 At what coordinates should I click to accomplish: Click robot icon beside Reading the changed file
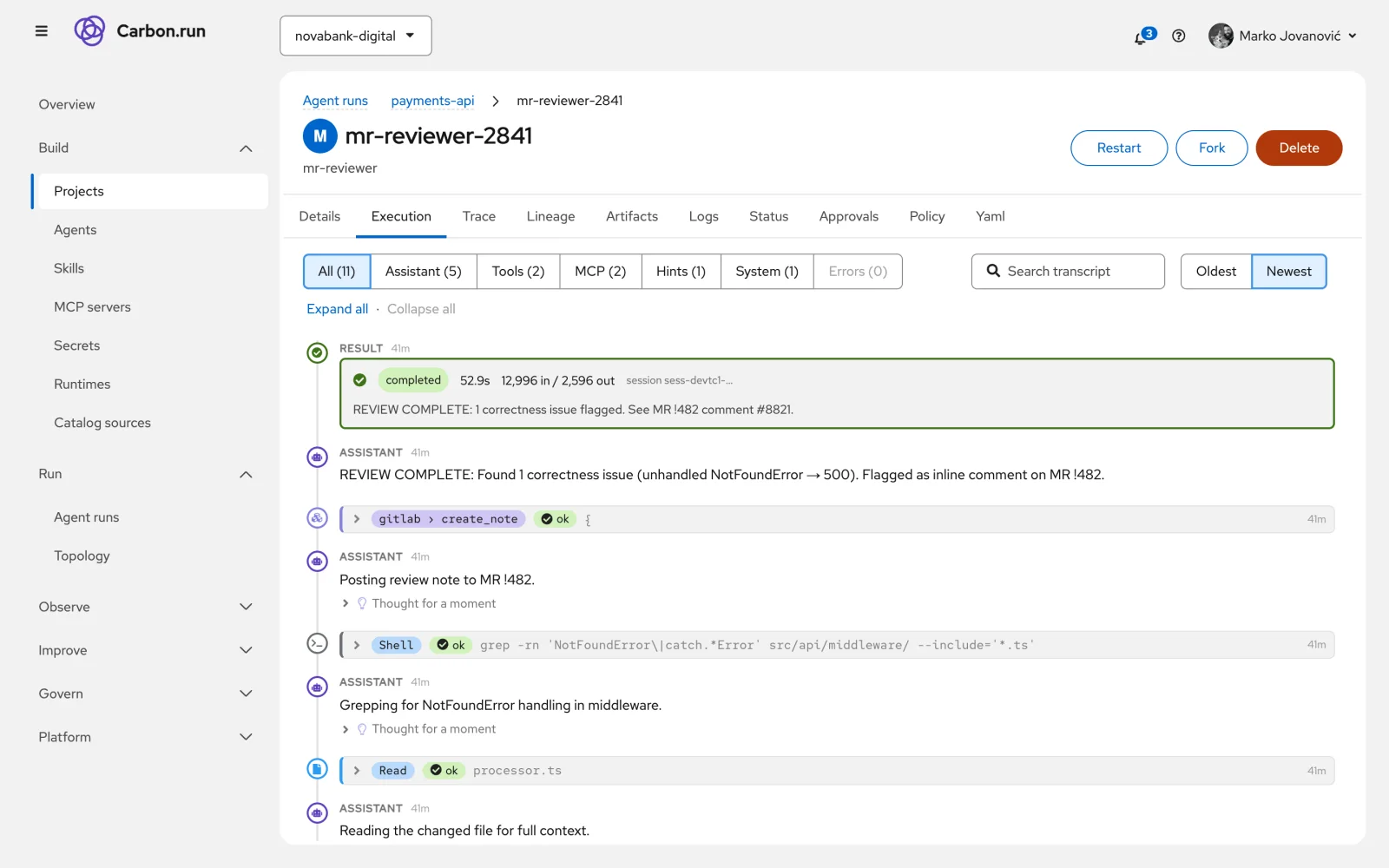pos(317,812)
